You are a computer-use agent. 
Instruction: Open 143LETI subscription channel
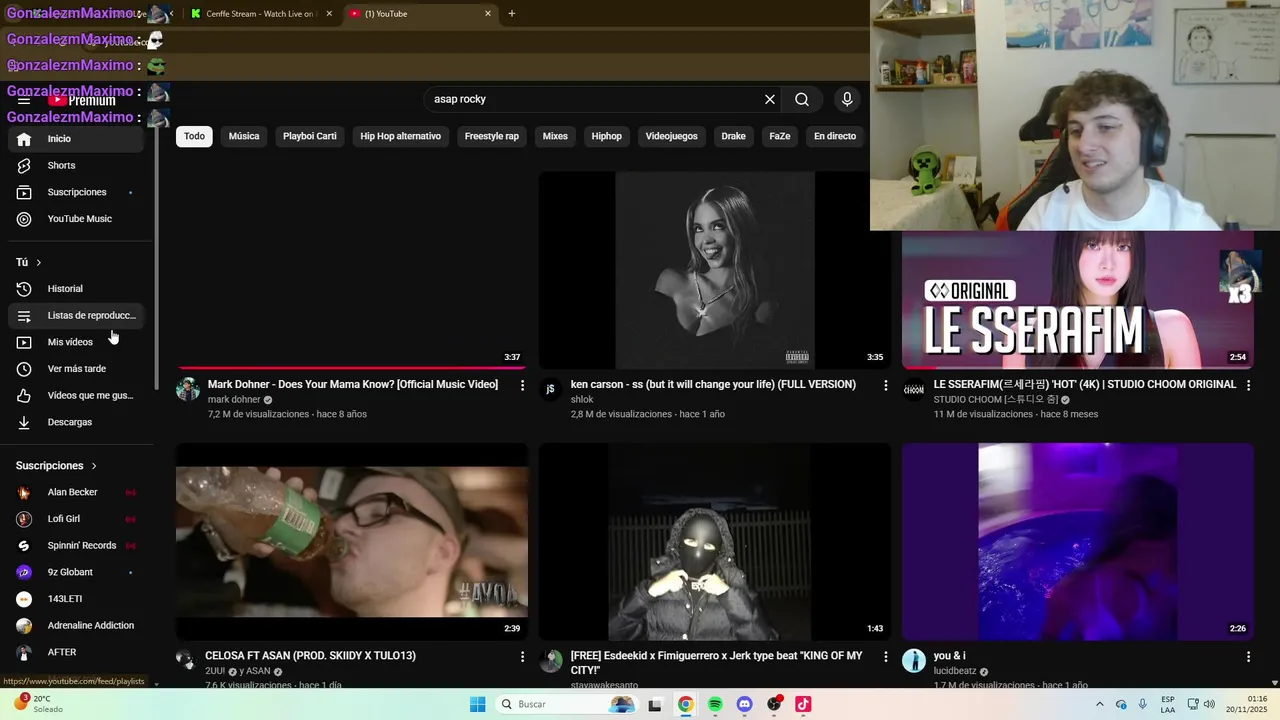pos(77,599)
